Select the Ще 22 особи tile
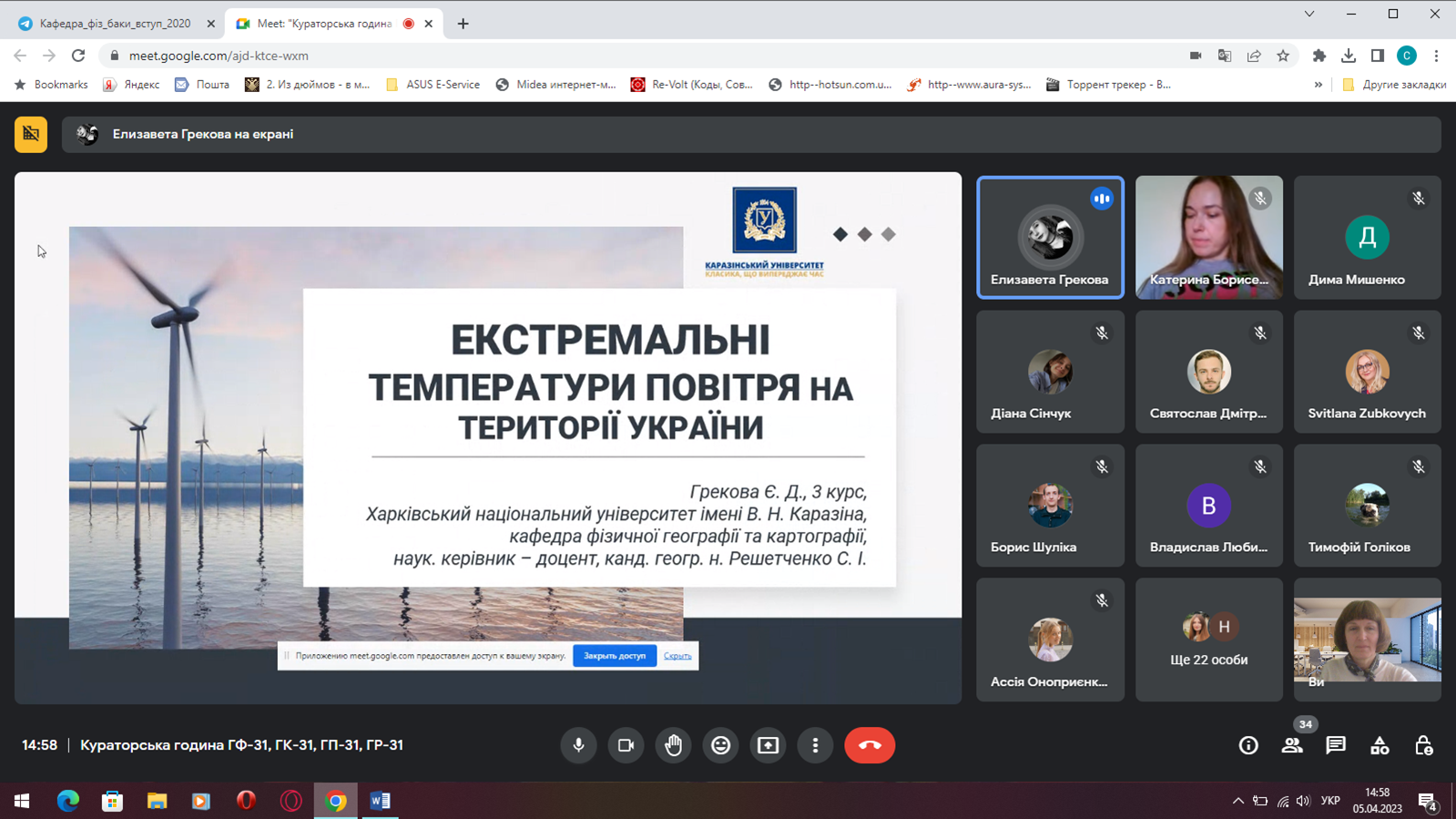Viewport: 1456px width, 819px height. pyautogui.click(x=1208, y=640)
